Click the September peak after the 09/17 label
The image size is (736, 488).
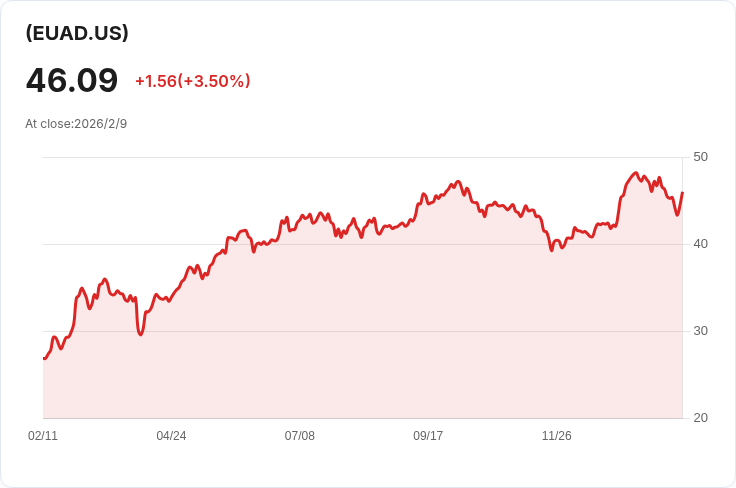coord(459,182)
